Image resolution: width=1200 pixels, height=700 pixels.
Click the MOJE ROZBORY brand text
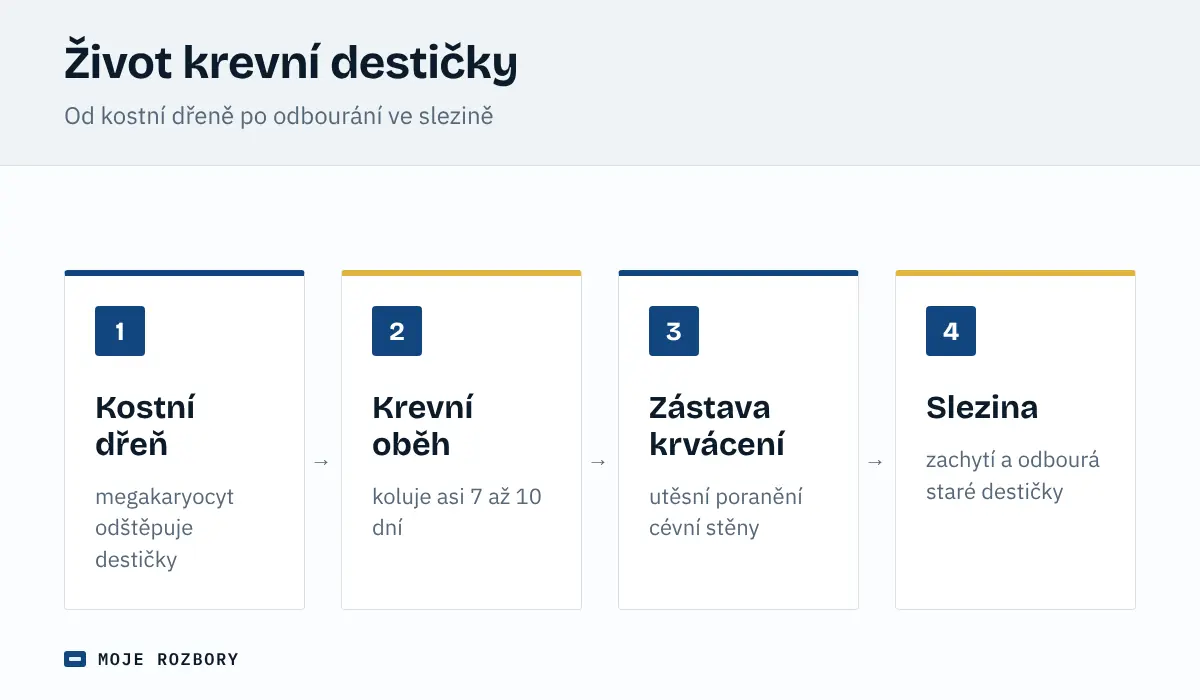168,659
